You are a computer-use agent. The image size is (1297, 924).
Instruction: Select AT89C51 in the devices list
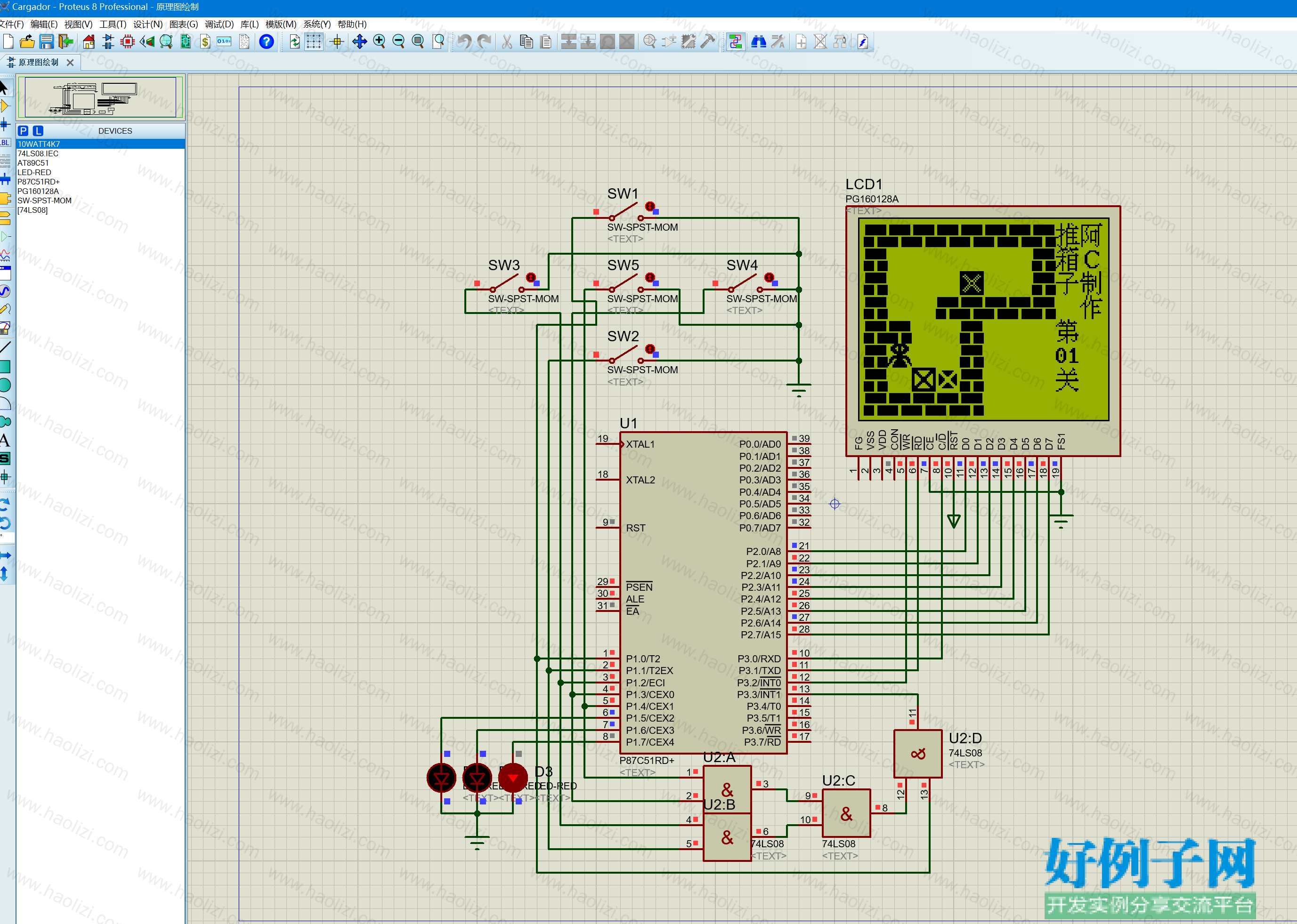coord(33,163)
